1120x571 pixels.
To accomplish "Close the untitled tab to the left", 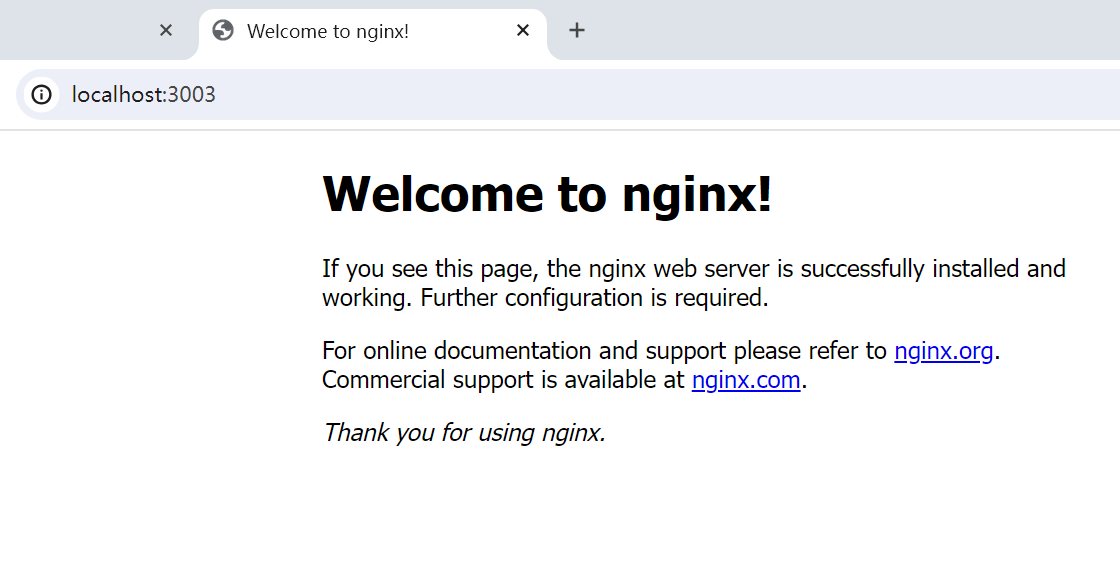I will [x=166, y=30].
